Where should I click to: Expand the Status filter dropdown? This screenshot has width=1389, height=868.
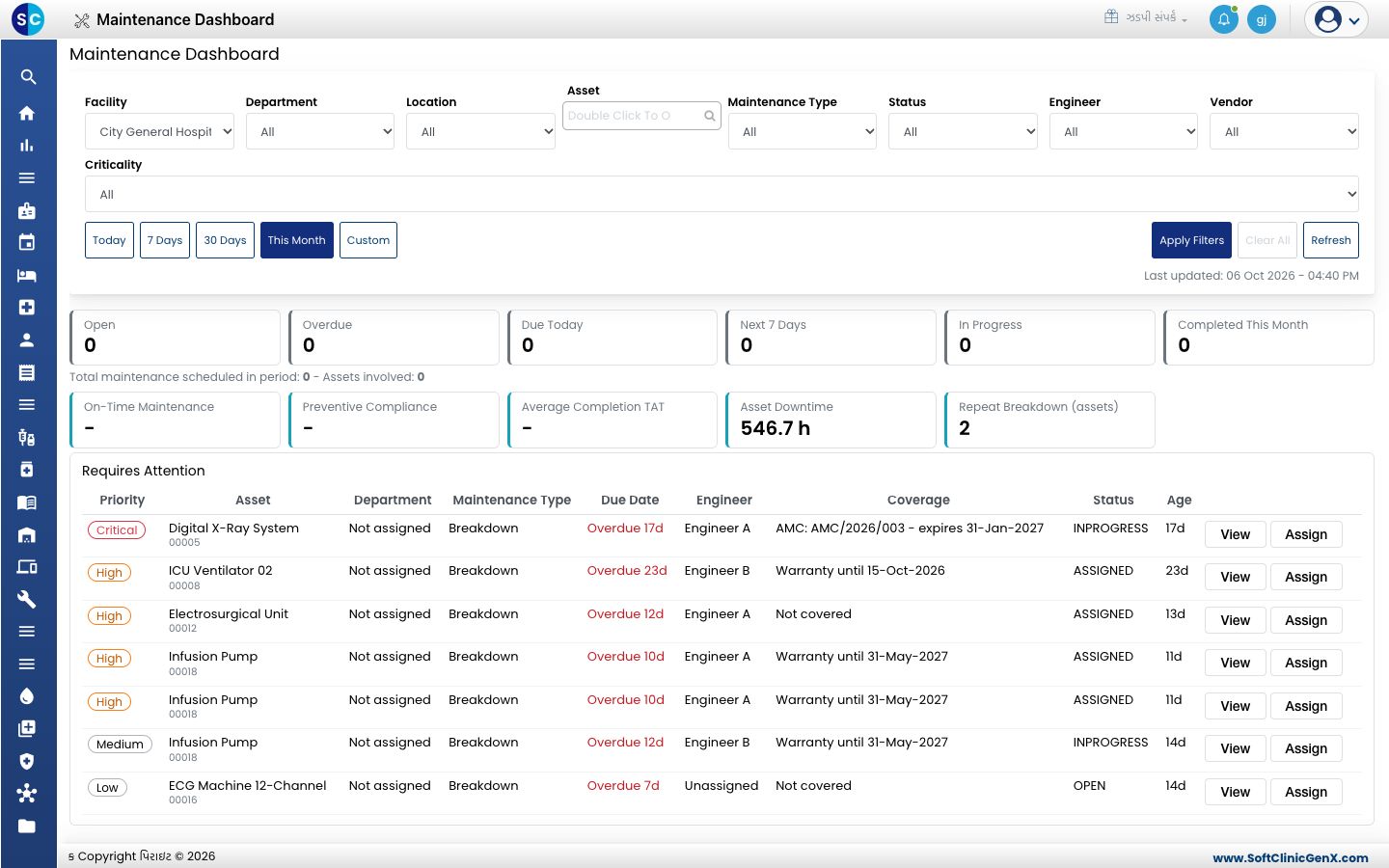click(963, 131)
